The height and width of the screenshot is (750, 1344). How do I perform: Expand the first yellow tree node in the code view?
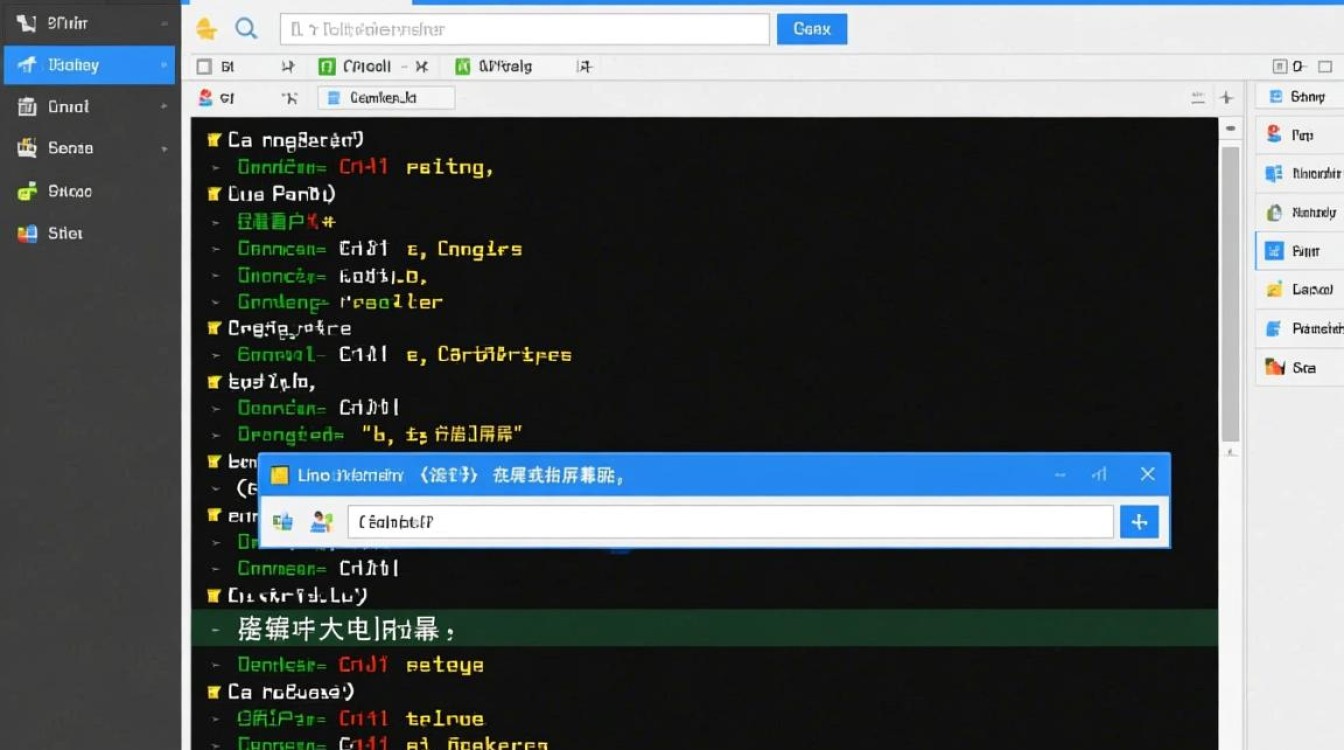pos(212,140)
